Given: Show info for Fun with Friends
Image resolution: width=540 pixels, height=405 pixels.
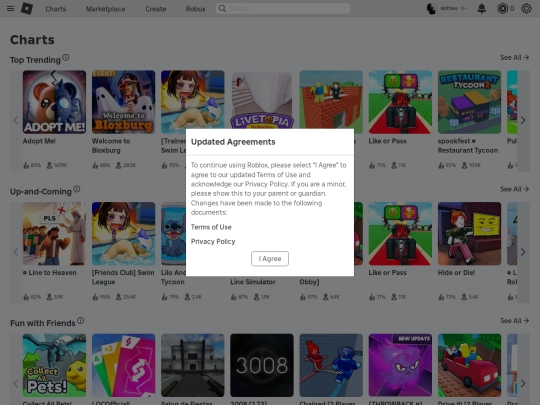Looking at the screenshot, I should [x=81, y=321].
